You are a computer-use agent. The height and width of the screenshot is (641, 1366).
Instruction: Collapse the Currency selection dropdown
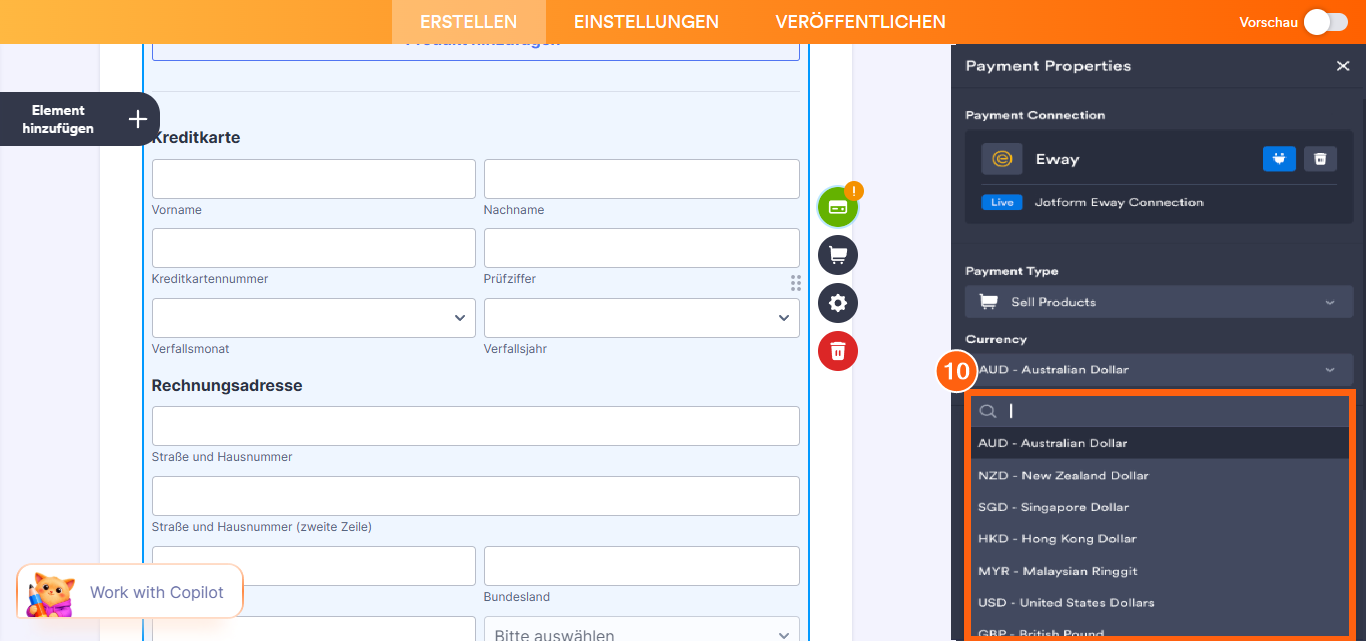coord(1330,369)
